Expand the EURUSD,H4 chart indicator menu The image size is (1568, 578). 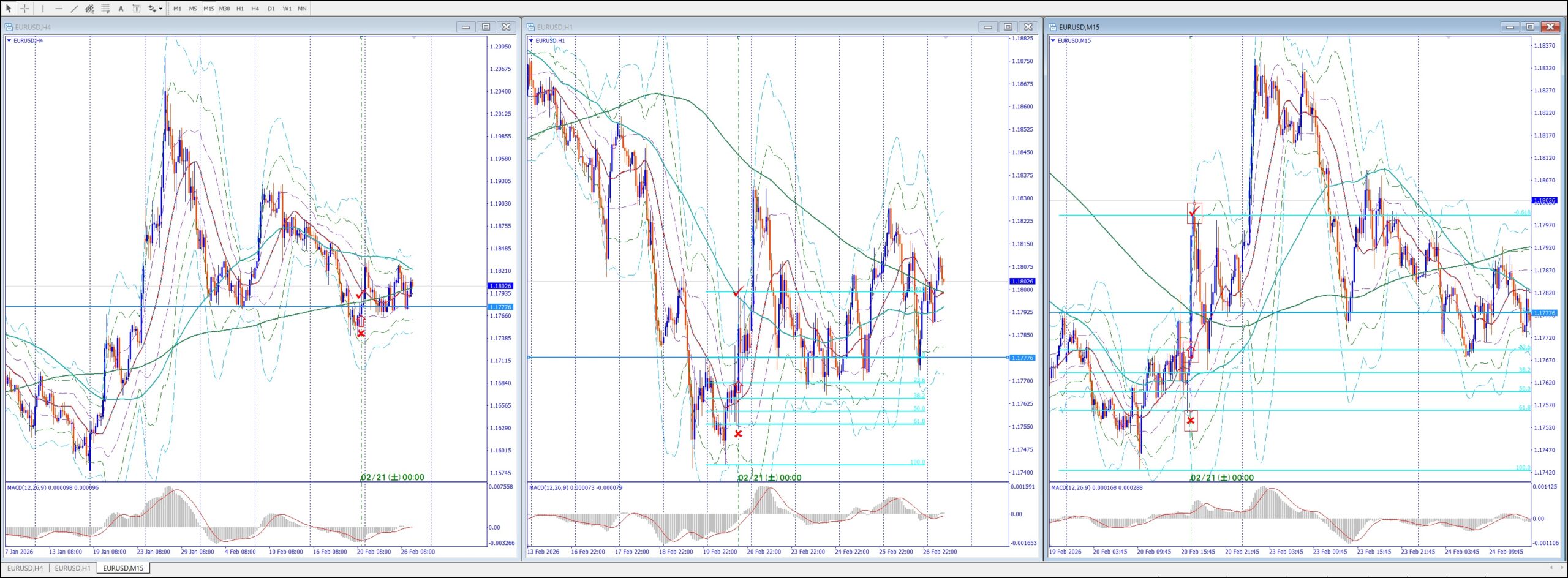[x=9, y=40]
